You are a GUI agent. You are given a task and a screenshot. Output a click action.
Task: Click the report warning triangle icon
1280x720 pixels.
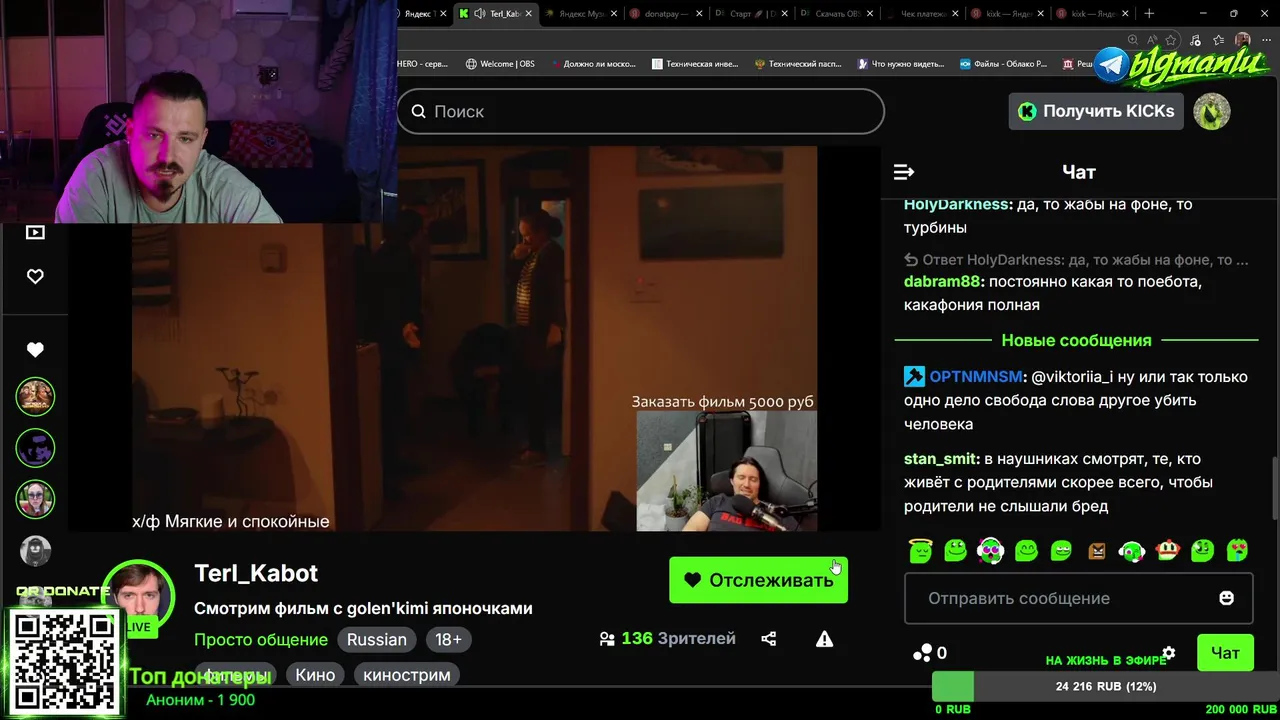[824, 639]
